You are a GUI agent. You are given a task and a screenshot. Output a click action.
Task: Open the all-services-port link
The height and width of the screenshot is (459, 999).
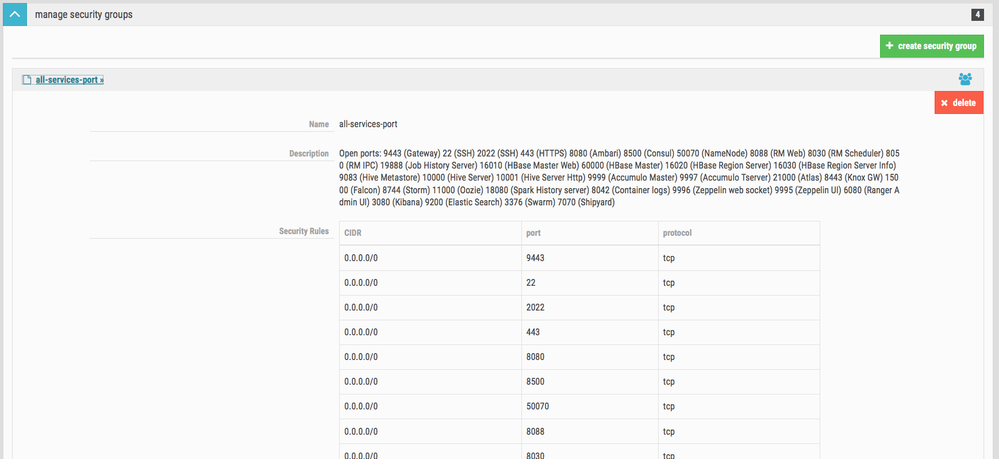pos(69,80)
